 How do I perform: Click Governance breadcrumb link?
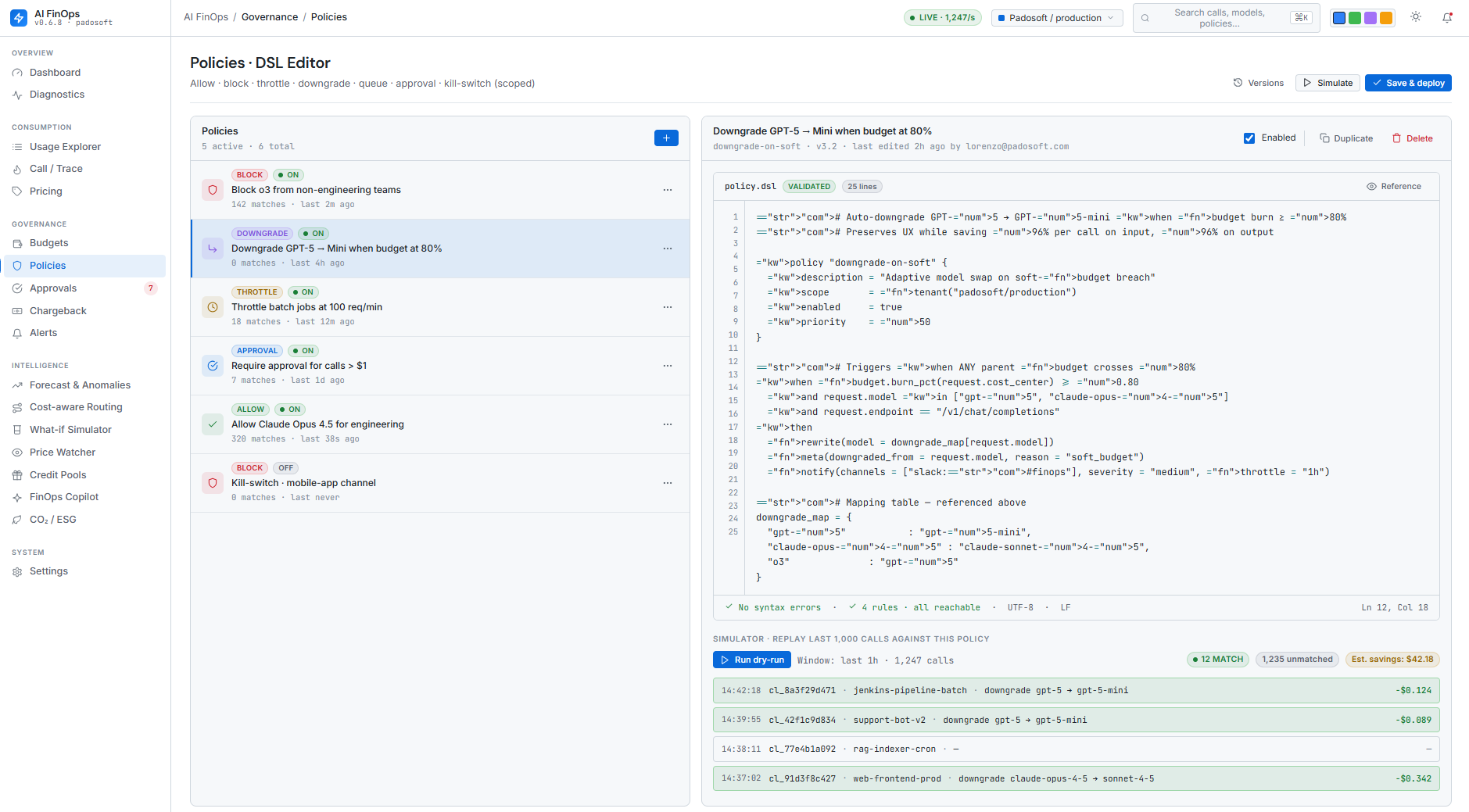click(270, 17)
